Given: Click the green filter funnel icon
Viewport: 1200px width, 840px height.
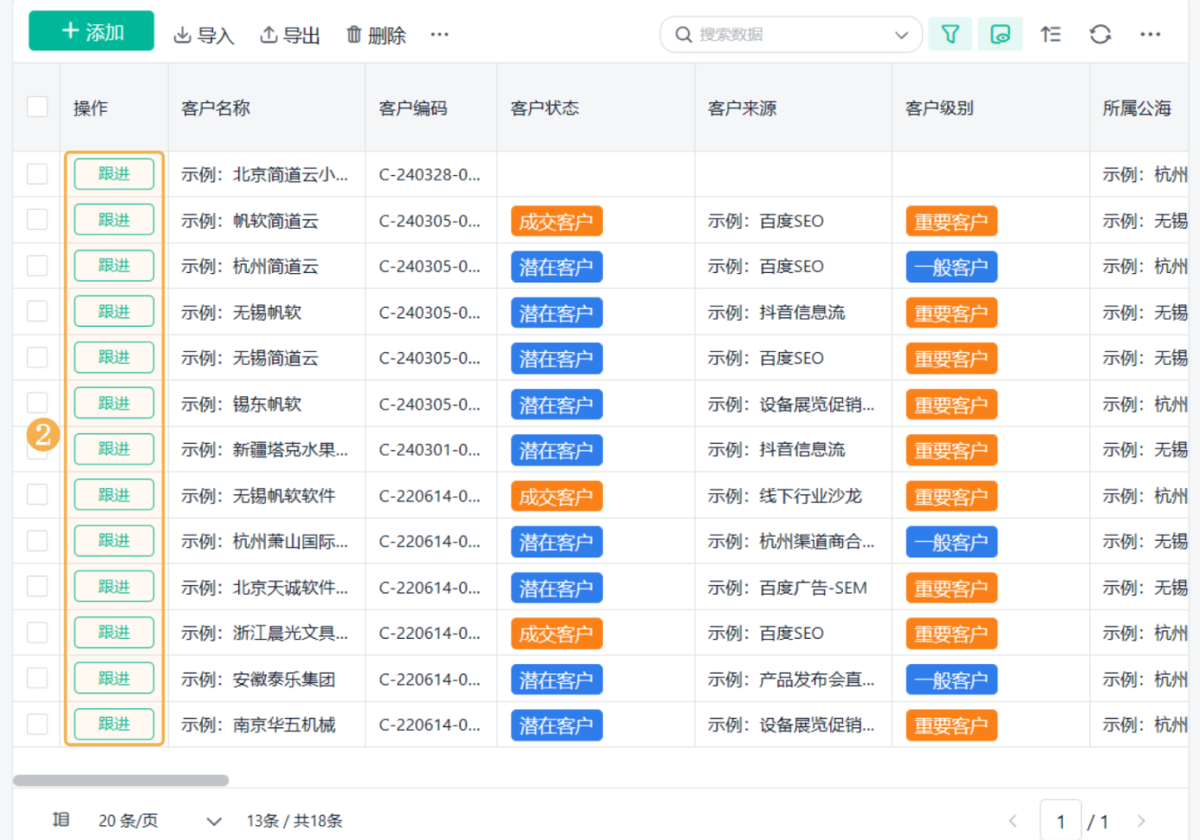Looking at the screenshot, I should click(950, 34).
